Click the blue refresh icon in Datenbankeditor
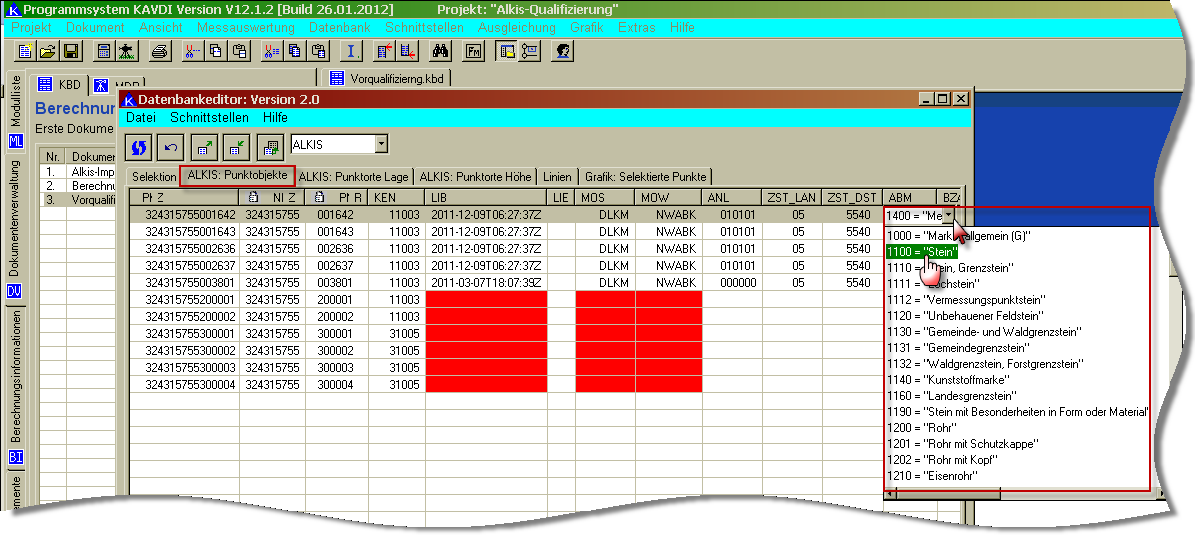 [139, 147]
